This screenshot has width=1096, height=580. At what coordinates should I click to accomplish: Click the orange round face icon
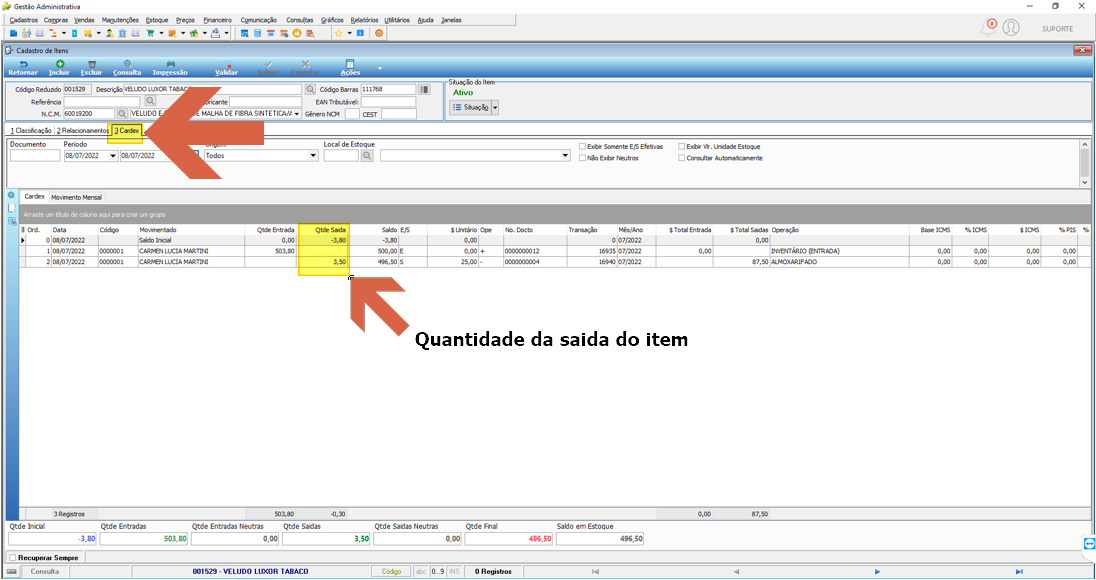click(380, 33)
